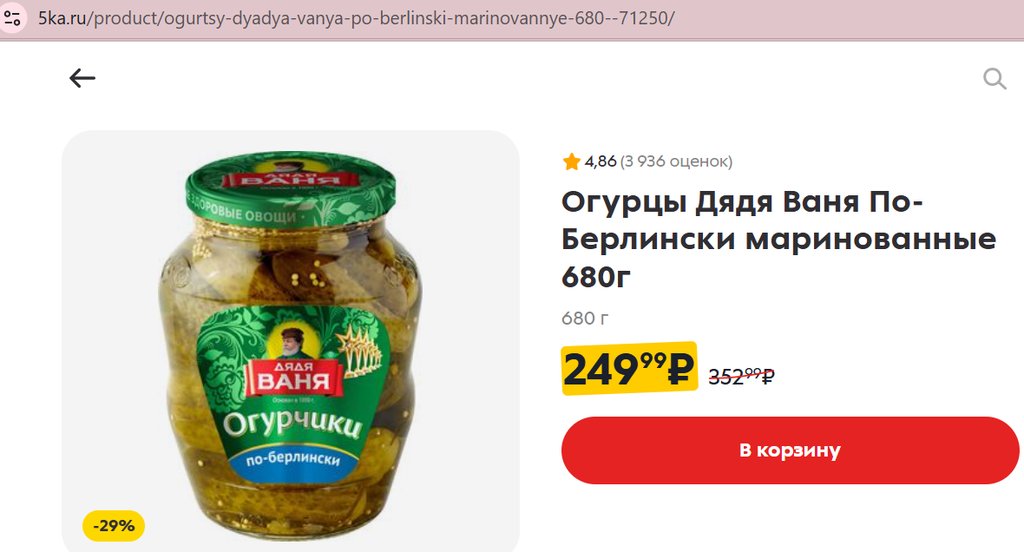Click the 680 г weight label
Screen dimensions: 1024x552
584,319
